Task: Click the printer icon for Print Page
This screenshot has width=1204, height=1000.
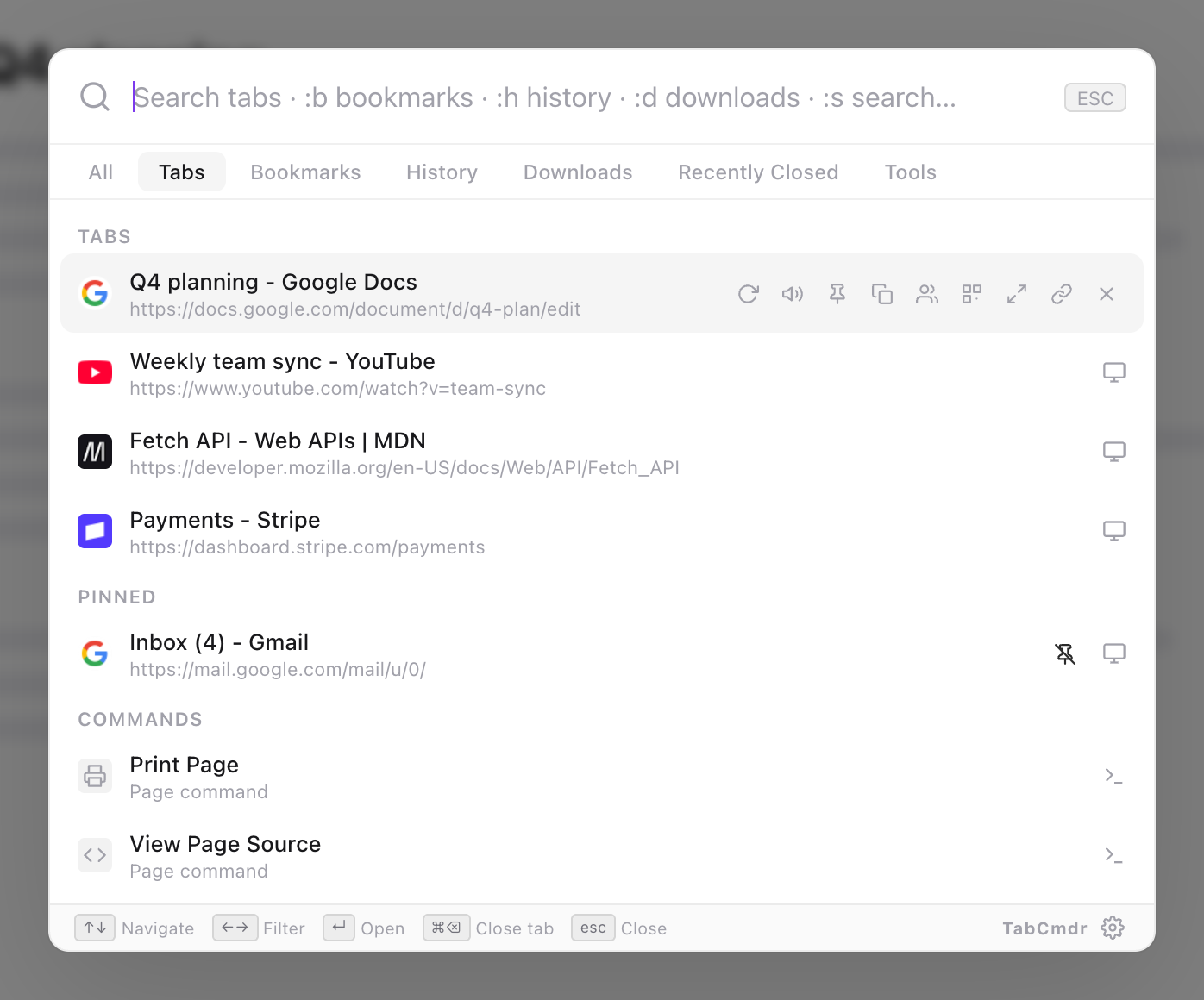Action: click(95, 776)
